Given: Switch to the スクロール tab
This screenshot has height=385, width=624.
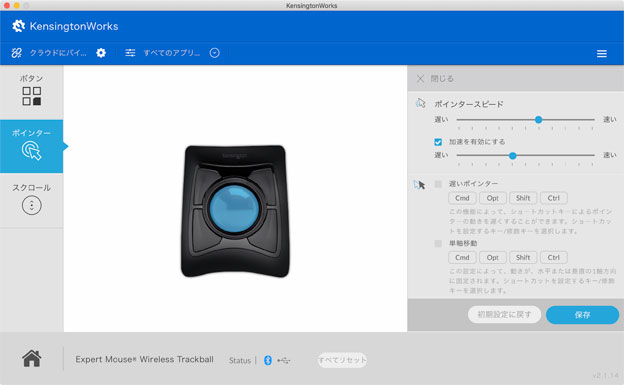Looking at the screenshot, I should 31,199.
